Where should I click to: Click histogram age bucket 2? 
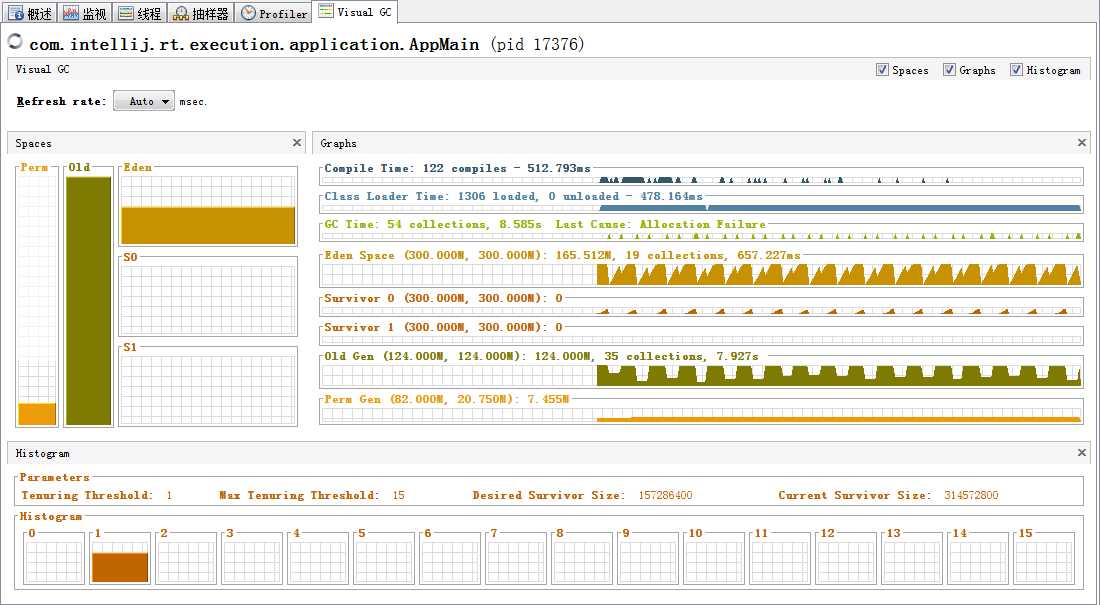point(186,558)
